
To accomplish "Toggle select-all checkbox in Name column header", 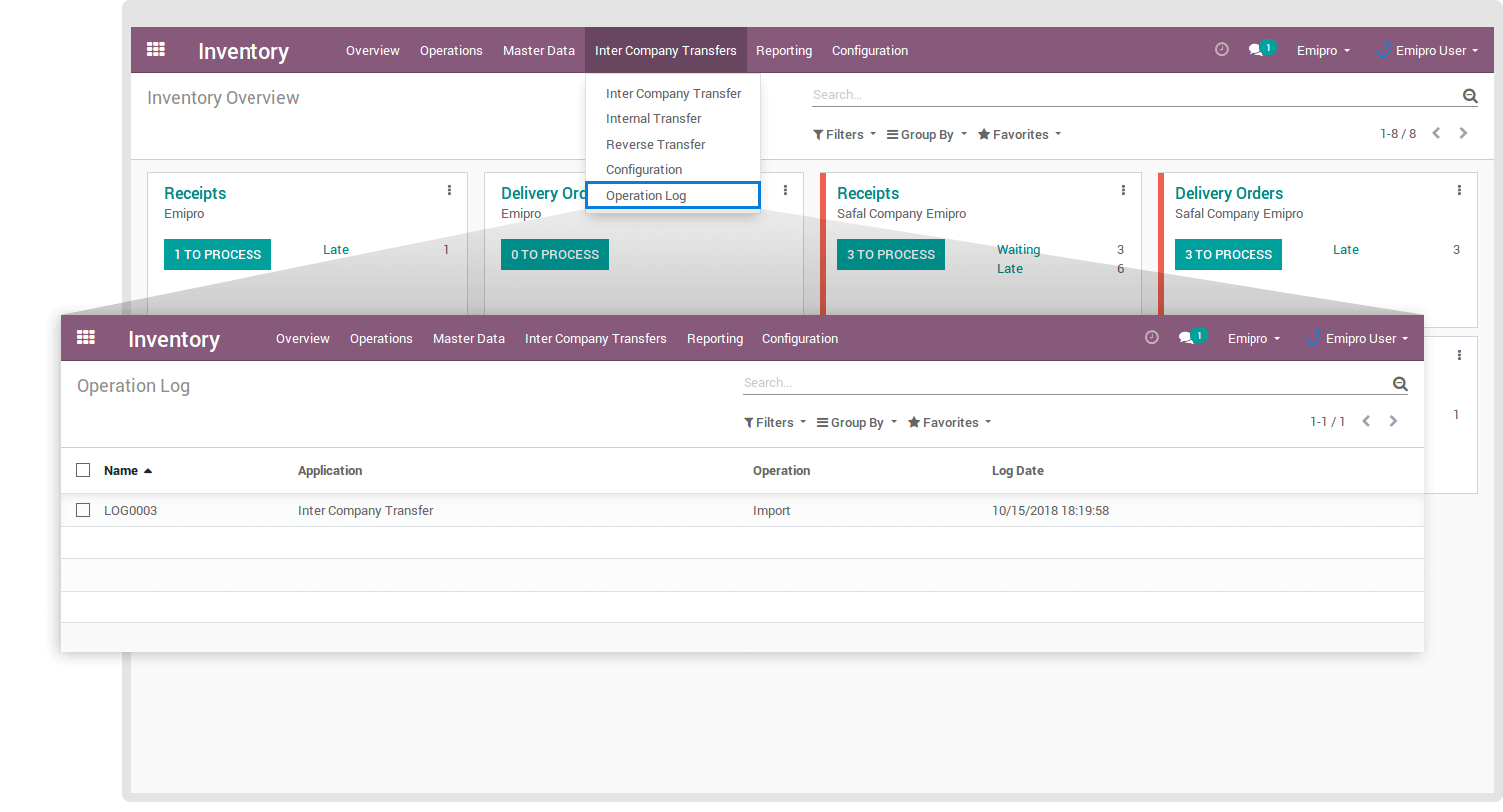I will (83, 470).
